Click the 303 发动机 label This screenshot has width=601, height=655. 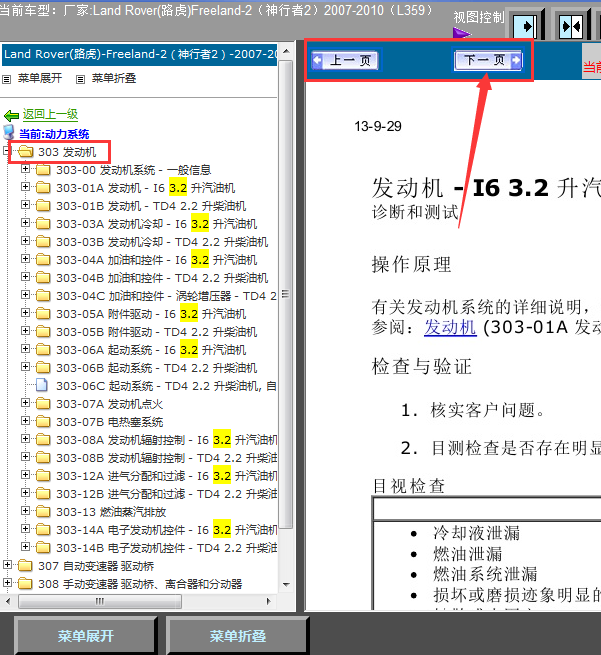pyautogui.click(x=67, y=152)
